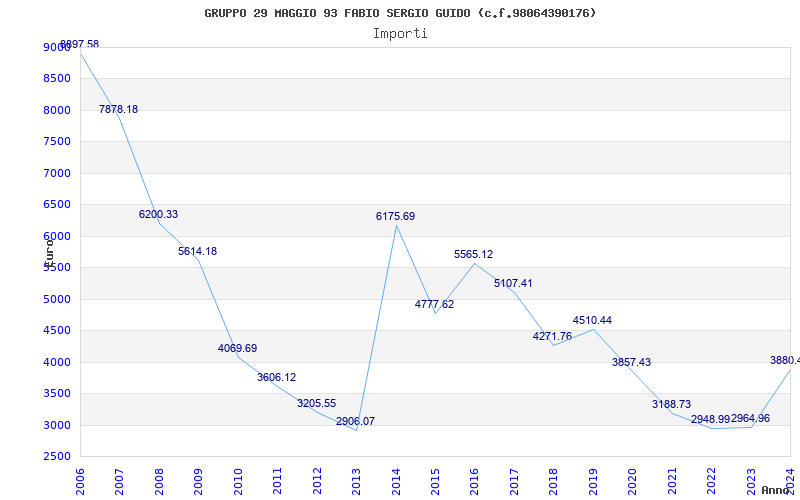Click x-axis year 2022
Viewport: 800px width, 500px height.
(x=711, y=482)
